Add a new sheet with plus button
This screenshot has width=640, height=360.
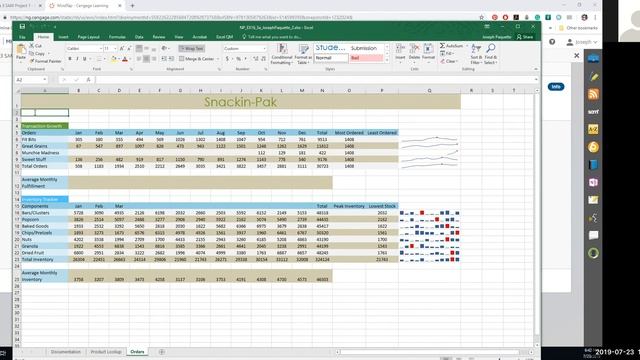[162, 352]
